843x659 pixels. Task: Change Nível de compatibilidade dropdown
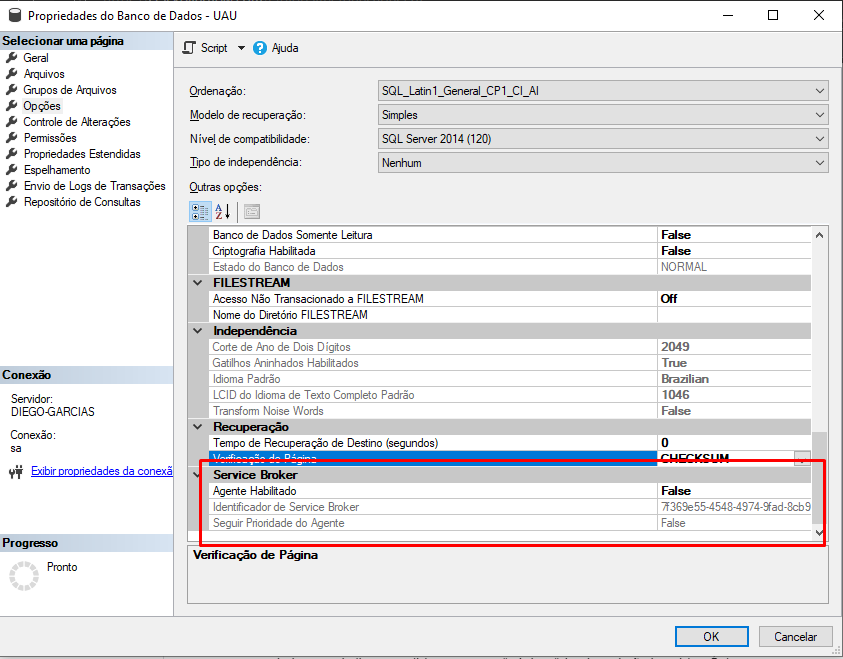[819, 139]
